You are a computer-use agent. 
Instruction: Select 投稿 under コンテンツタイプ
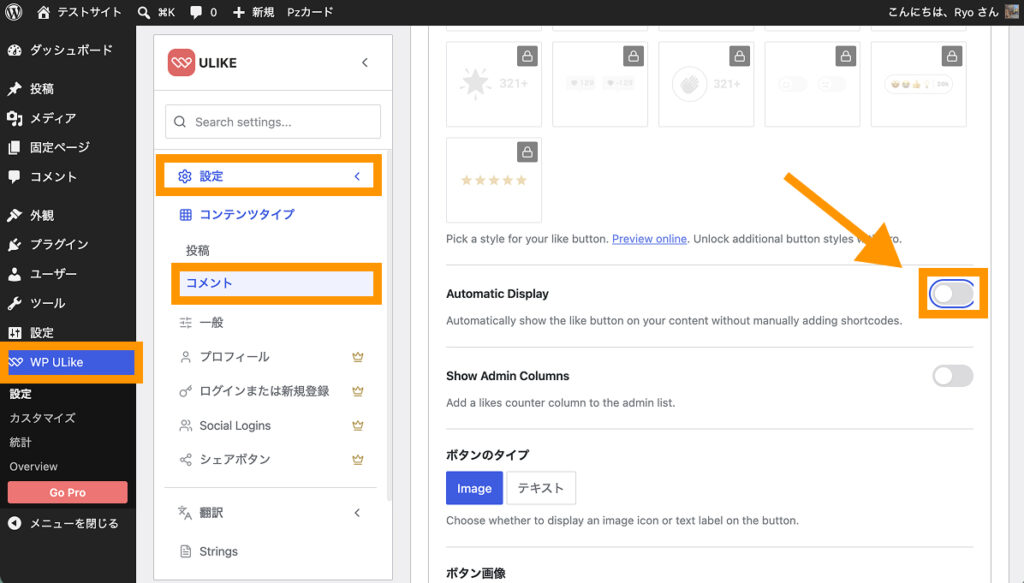click(198, 251)
